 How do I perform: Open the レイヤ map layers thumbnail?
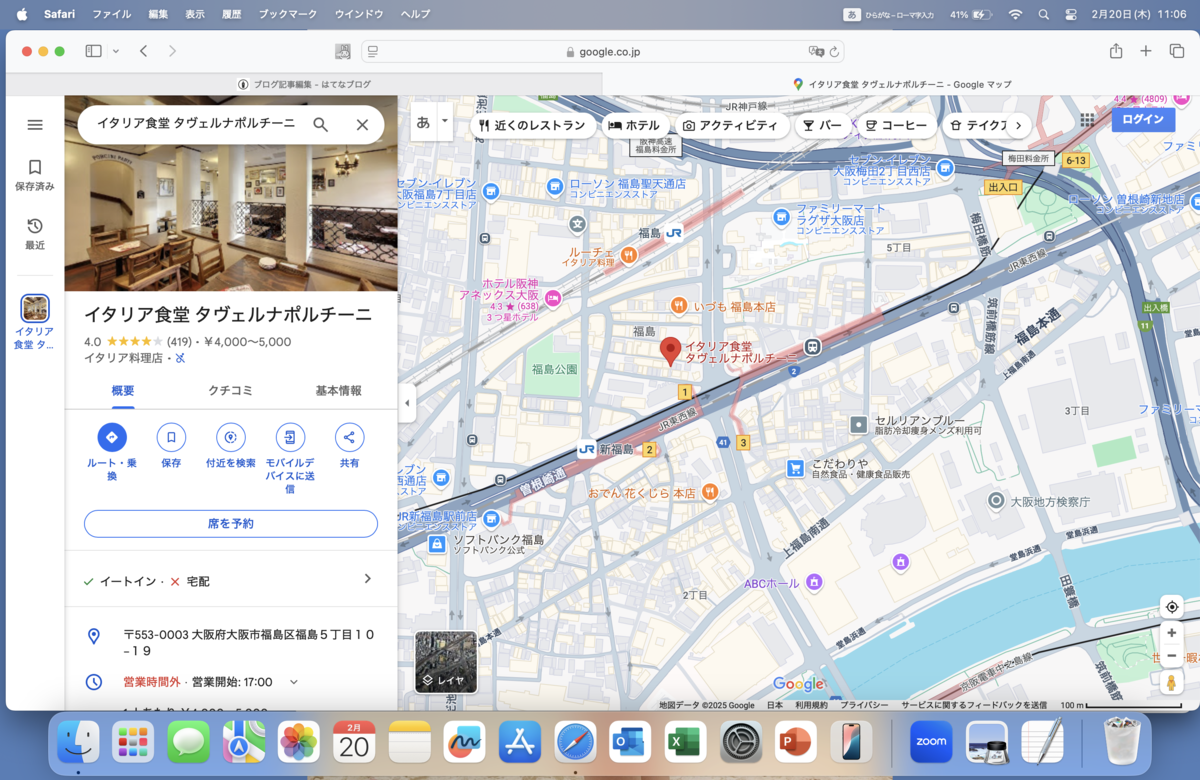tap(446, 662)
